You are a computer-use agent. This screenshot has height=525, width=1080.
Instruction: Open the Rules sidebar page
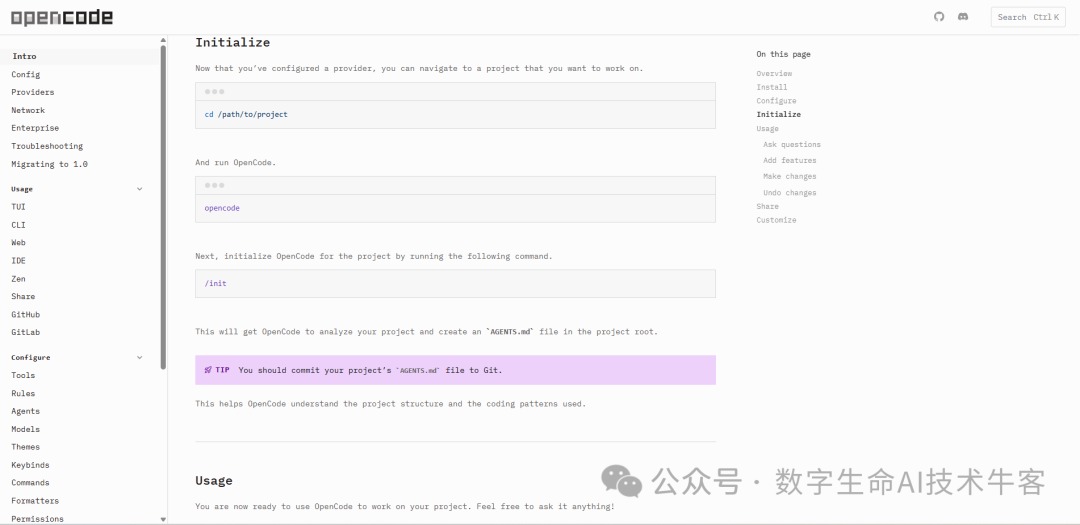(23, 393)
